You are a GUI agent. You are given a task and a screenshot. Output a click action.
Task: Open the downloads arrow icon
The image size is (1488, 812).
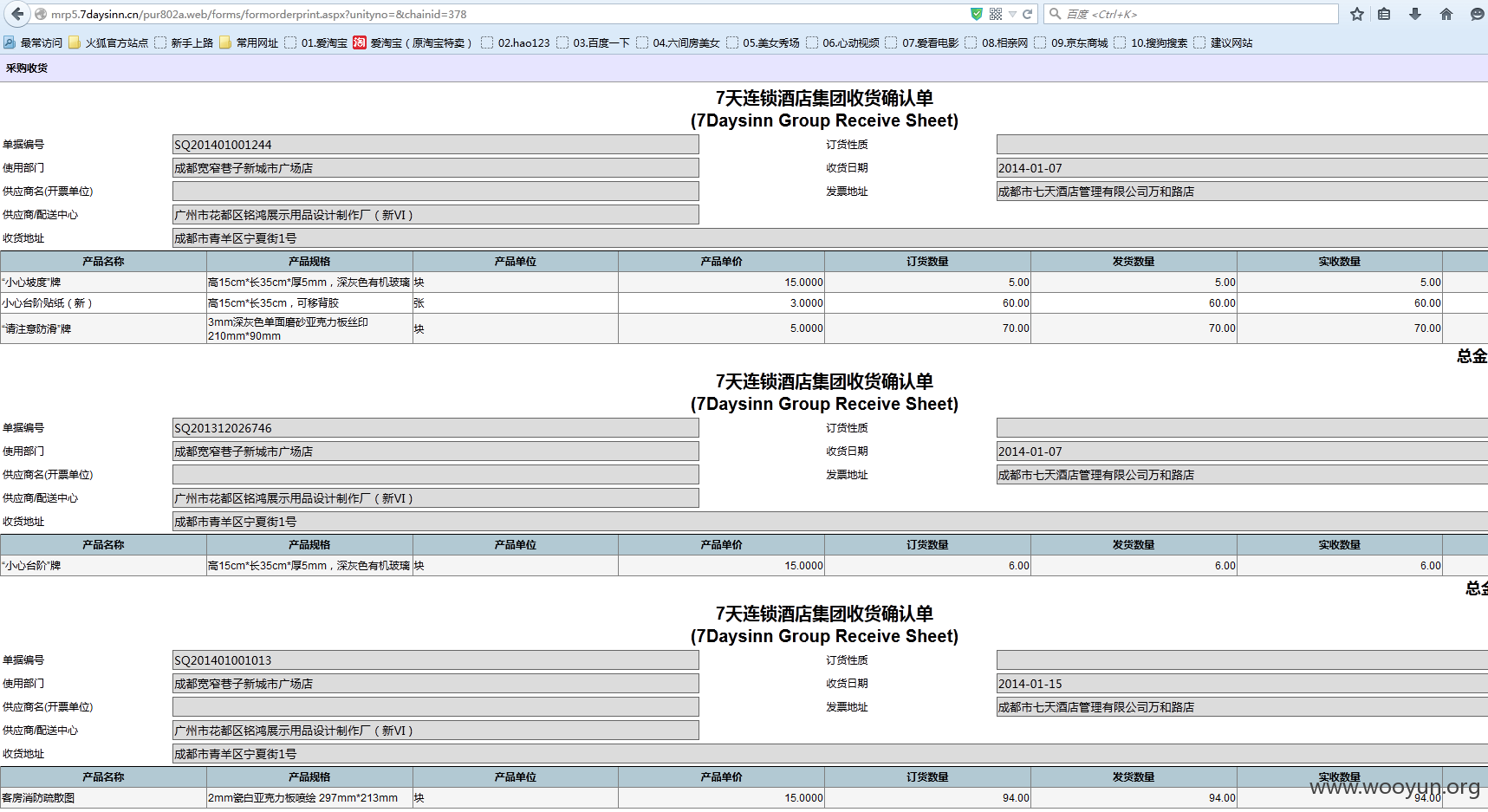click(x=1415, y=14)
